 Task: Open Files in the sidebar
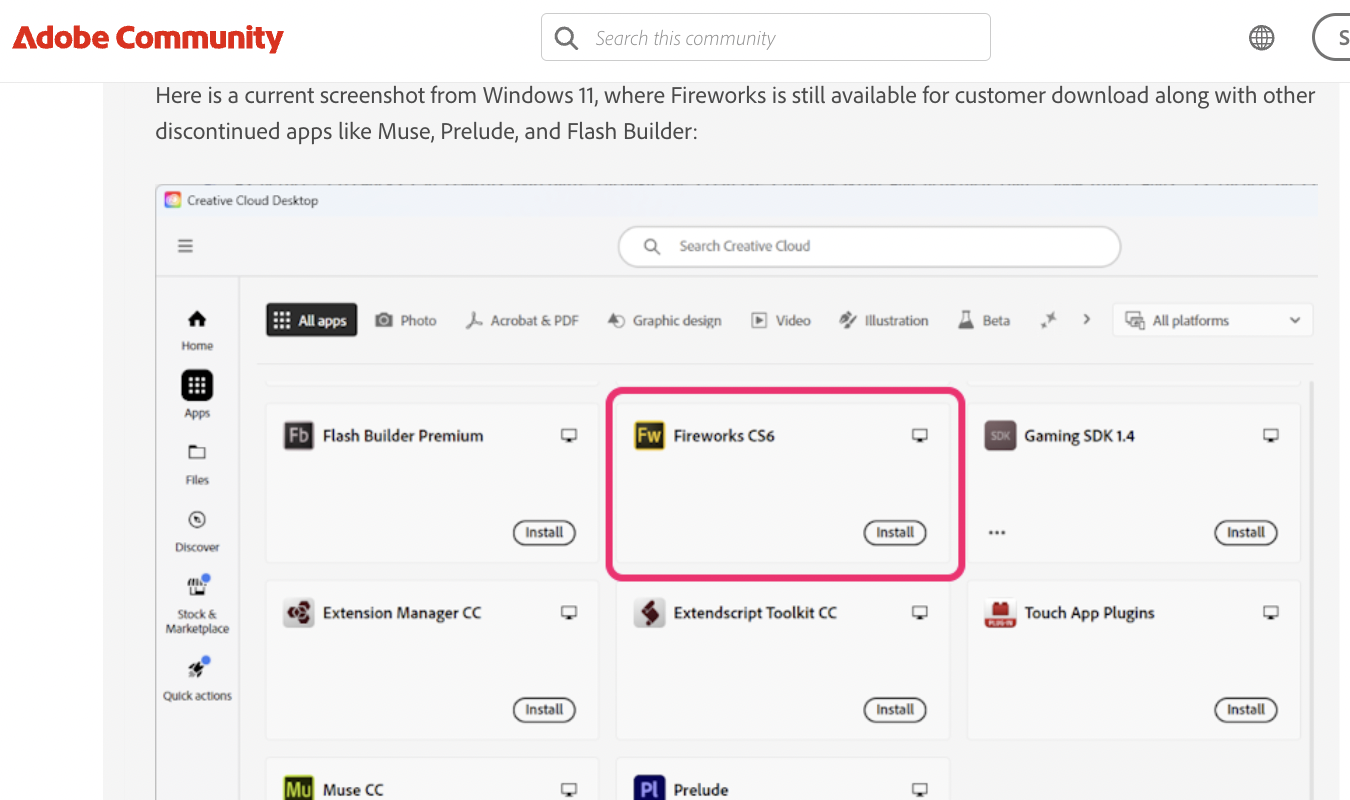[x=197, y=464]
